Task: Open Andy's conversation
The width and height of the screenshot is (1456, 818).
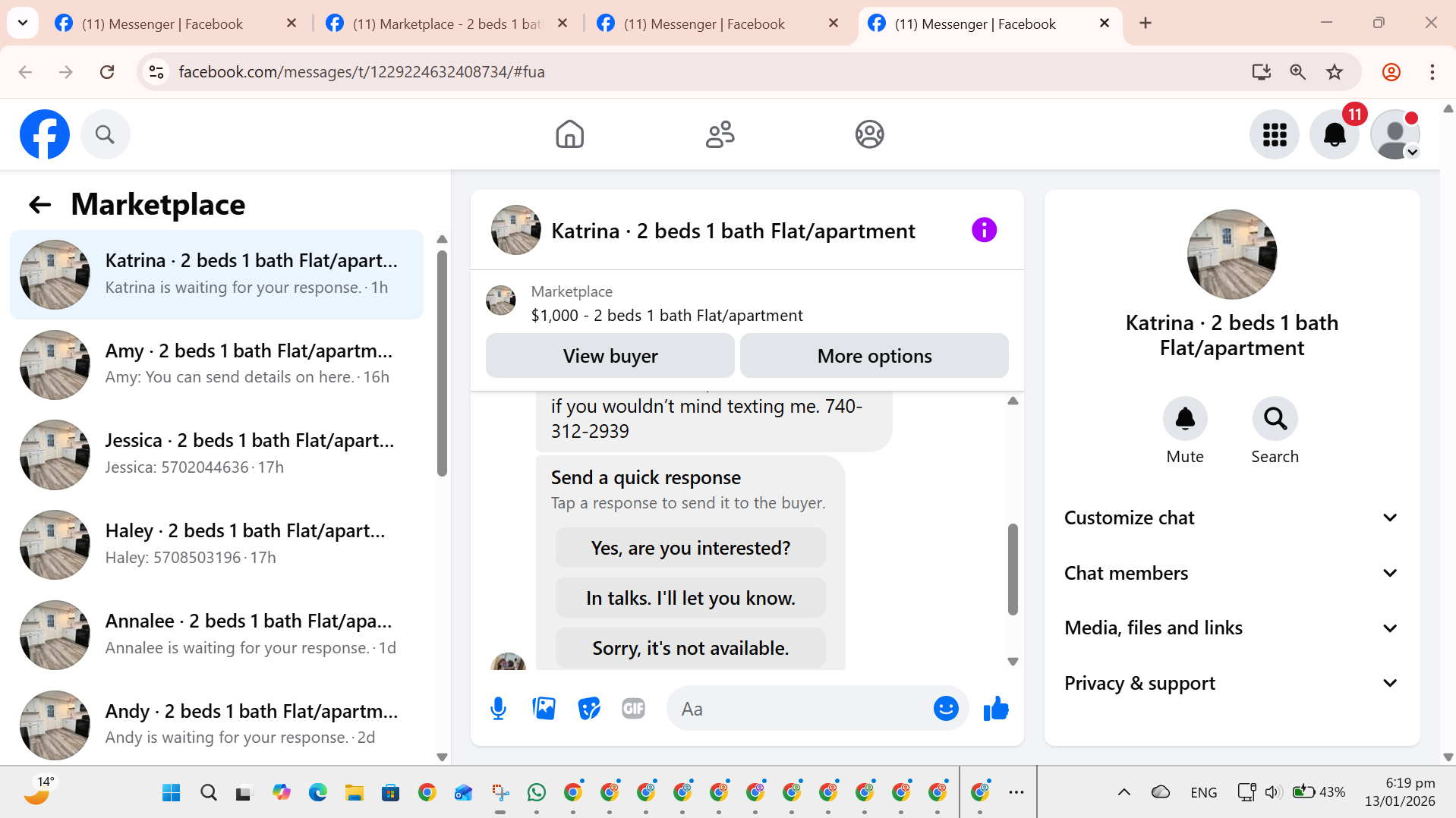Action: pos(216,724)
